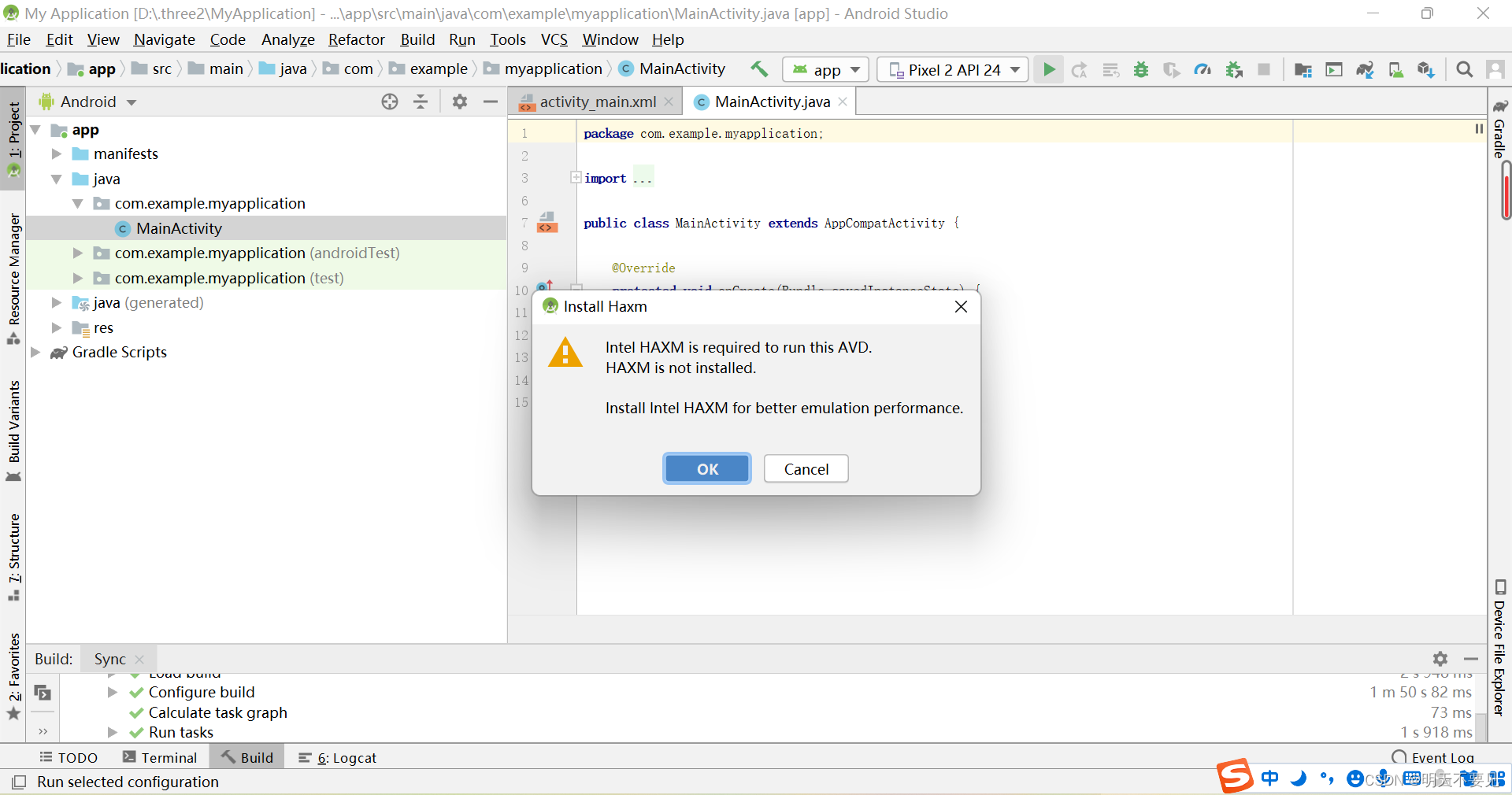Click the editor error stripe scrollbar marker
The width and height of the screenshot is (1512, 795).
coord(1506,190)
